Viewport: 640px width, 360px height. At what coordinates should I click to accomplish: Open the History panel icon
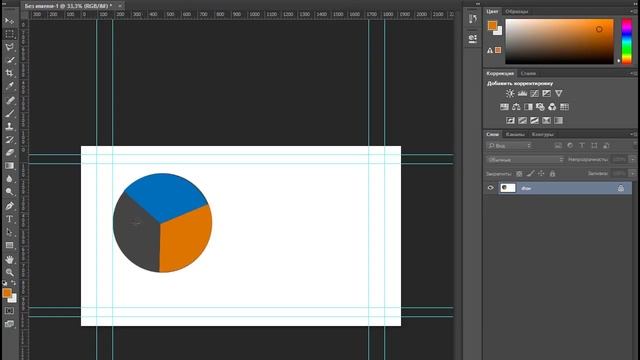(473, 19)
